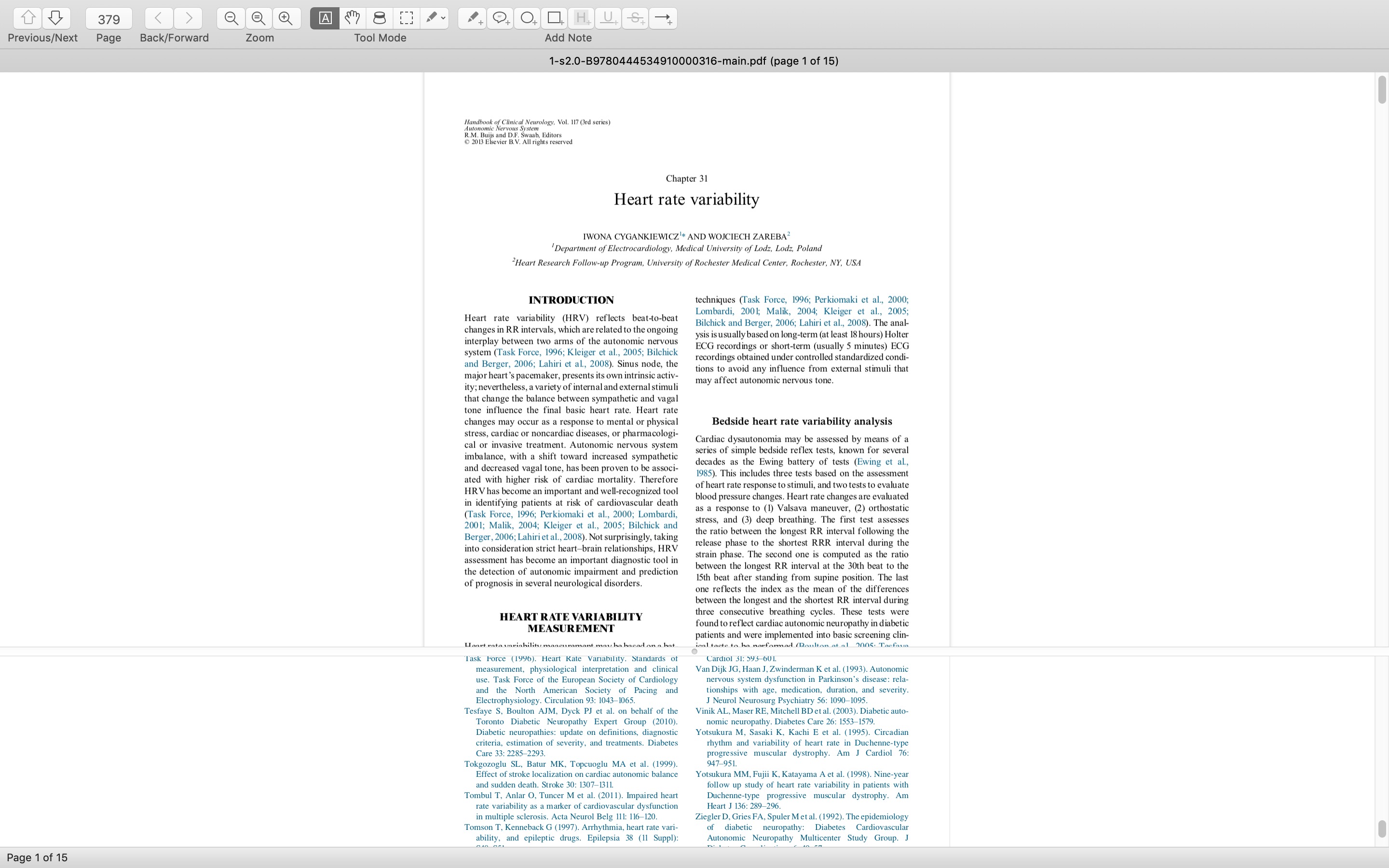This screenshot has width=1389, height=868.
Task: Click Task Force (1996) reference entry
Action: tap(571, 680)
